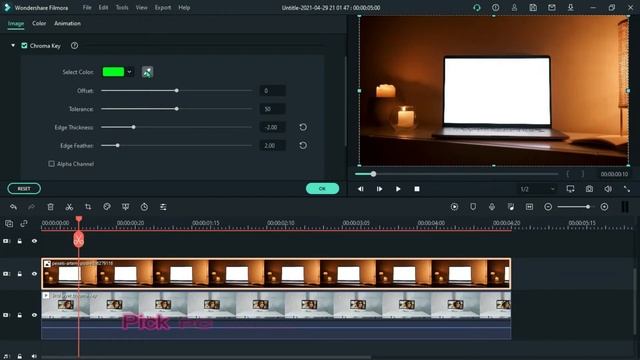Click the green screen tool icon

tap(125, 207)
